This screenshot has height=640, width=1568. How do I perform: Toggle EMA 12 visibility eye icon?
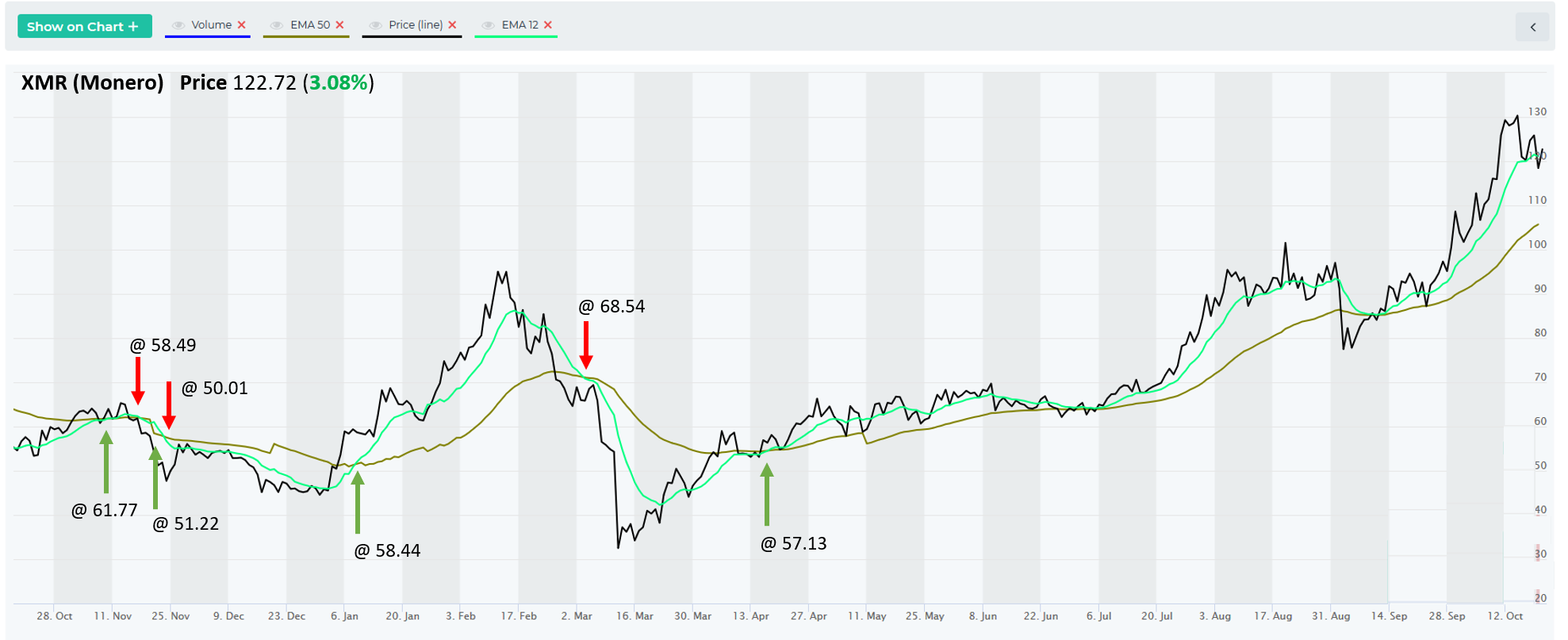(x=488, y=25)
